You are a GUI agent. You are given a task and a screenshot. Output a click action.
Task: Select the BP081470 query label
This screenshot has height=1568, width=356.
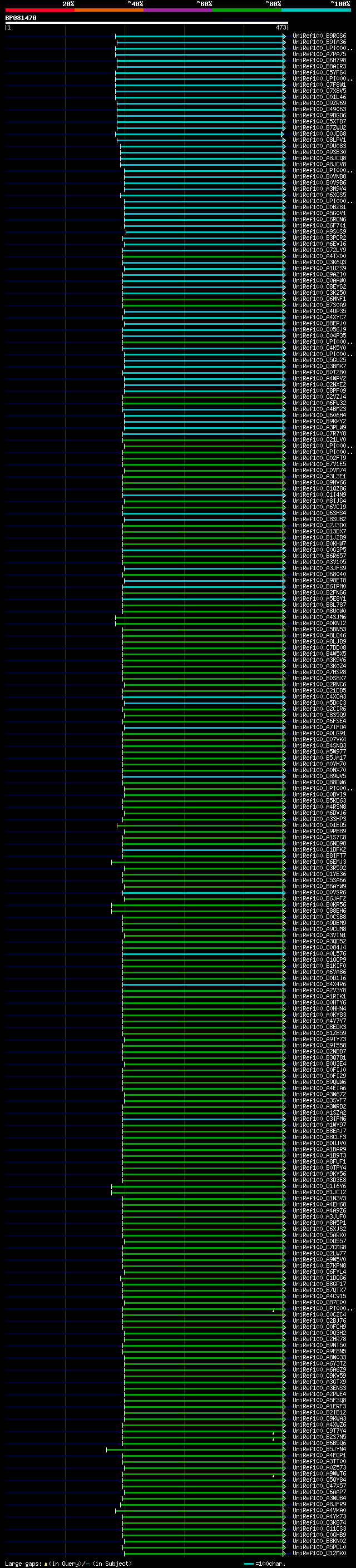pos(21,18)
